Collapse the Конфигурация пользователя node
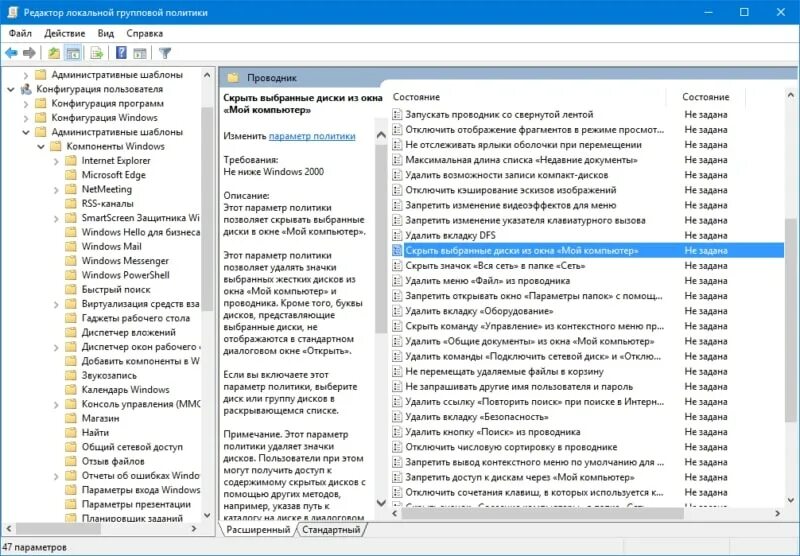Image resolution: width=800 pixels, height=556 pixels. click(x=11, y=89)
